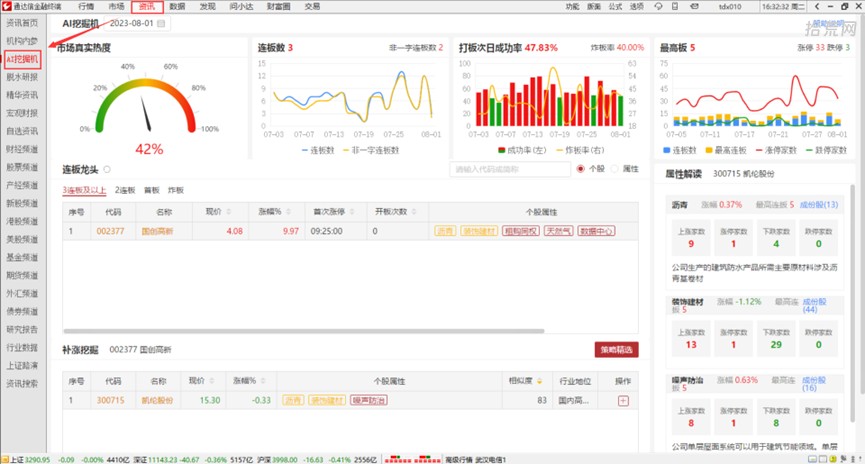Toggle 涨停家数 legend series
The image size is (865, 464).
tap(776, 150)
